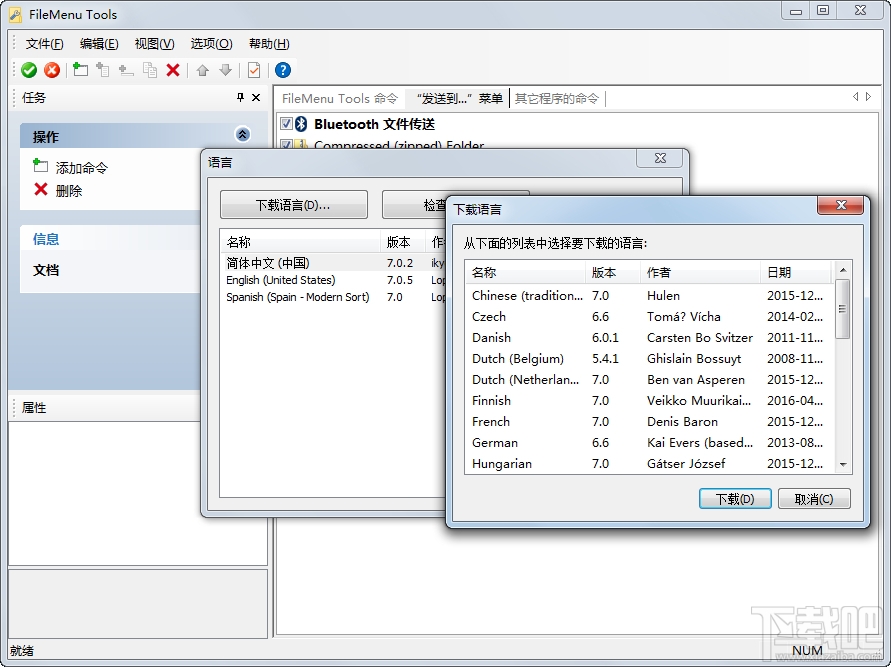Viewport: 891px width, 667px height.
Task: Click the red X delete toolbar icon
Action: (x=173, y=70)
